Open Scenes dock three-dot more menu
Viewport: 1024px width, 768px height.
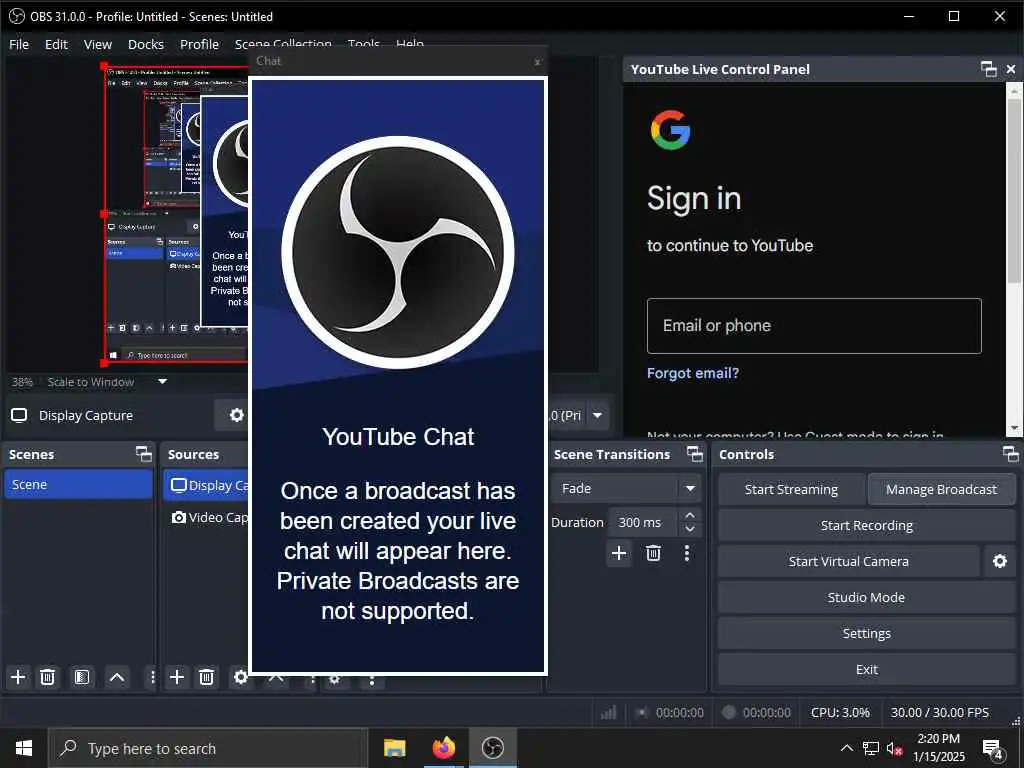[x=152, y=677]
